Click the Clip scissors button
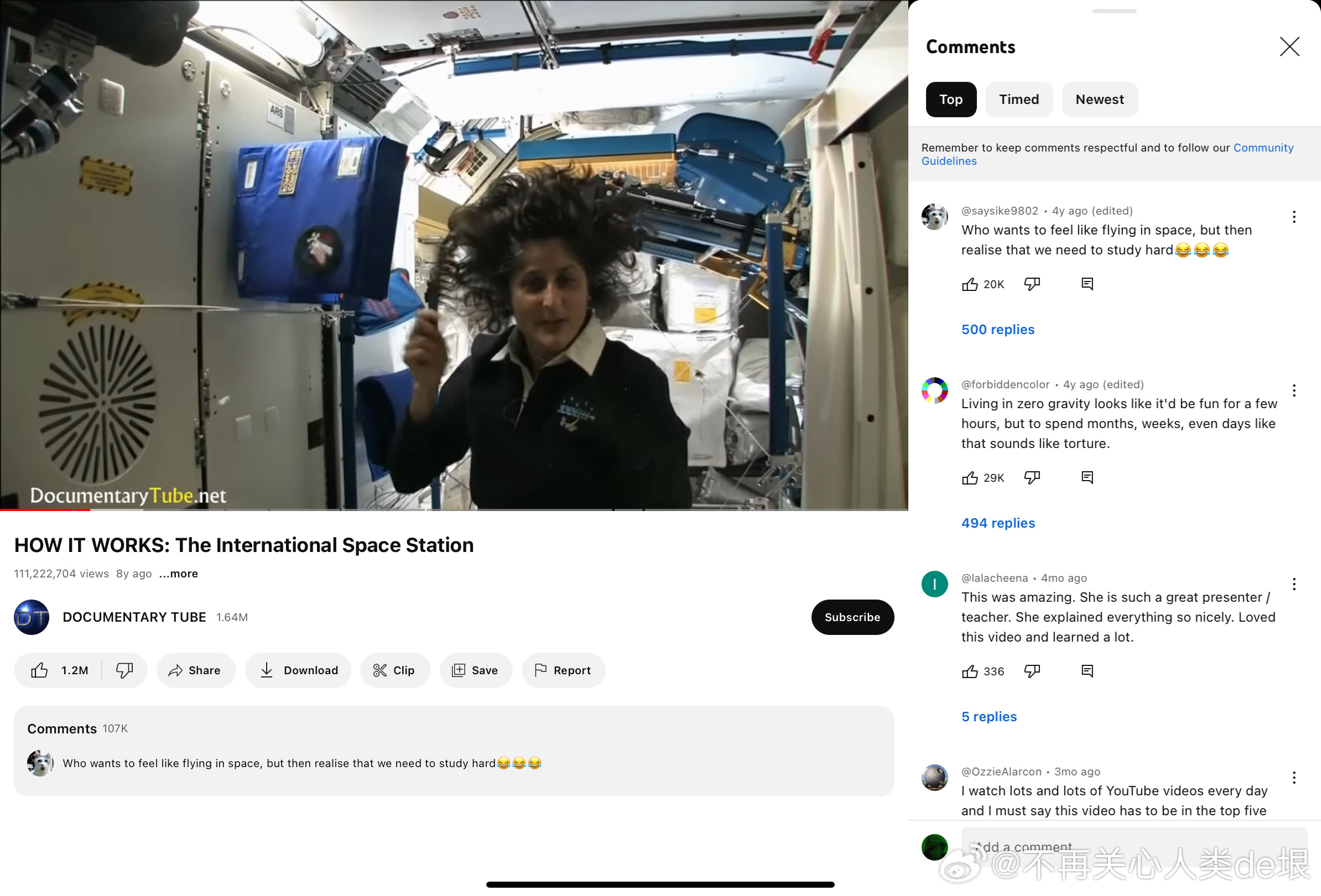The image size is (1321, 896). pos(394,670)
